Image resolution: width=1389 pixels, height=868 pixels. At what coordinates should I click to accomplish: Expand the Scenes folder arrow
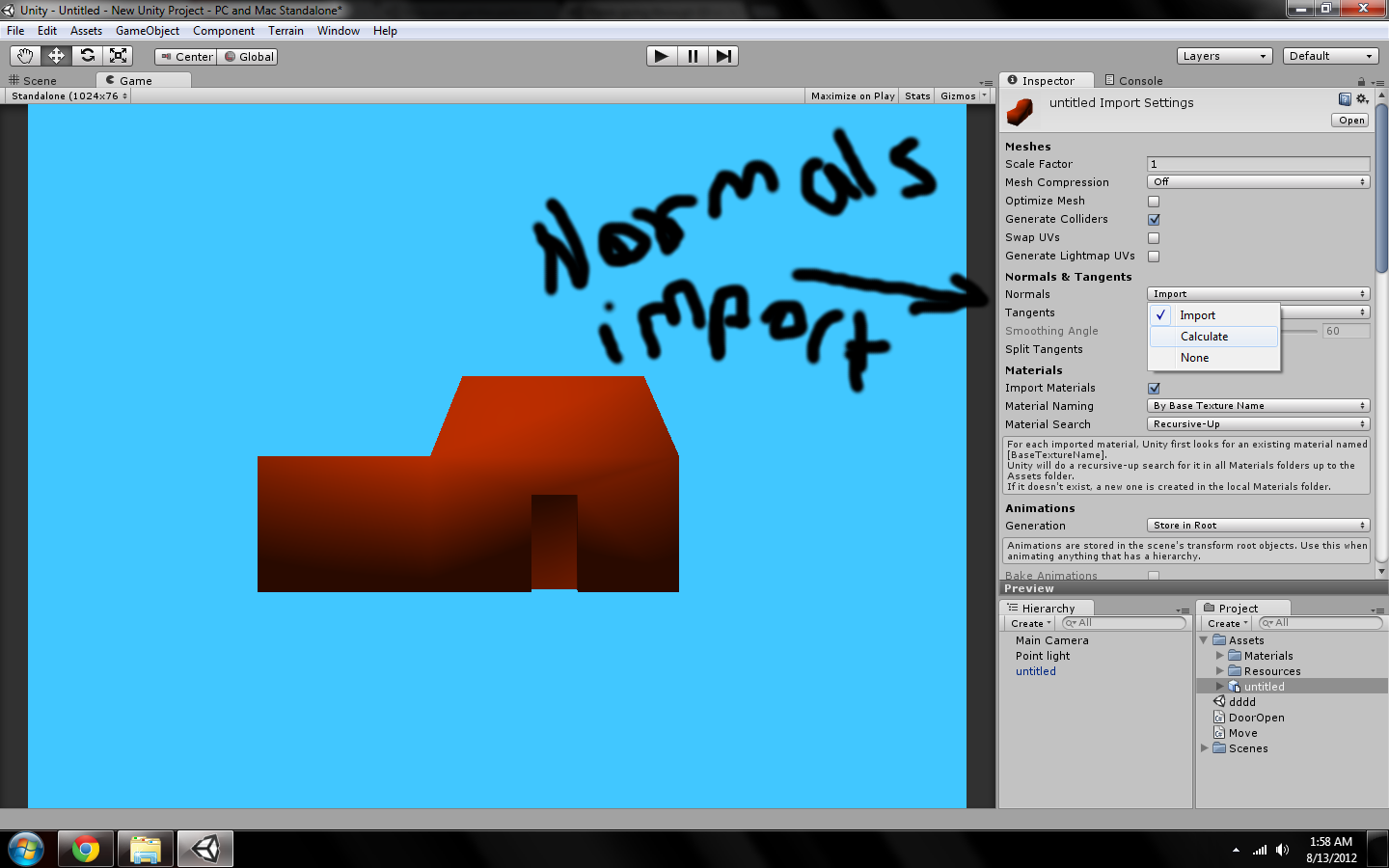point(1204,748)
